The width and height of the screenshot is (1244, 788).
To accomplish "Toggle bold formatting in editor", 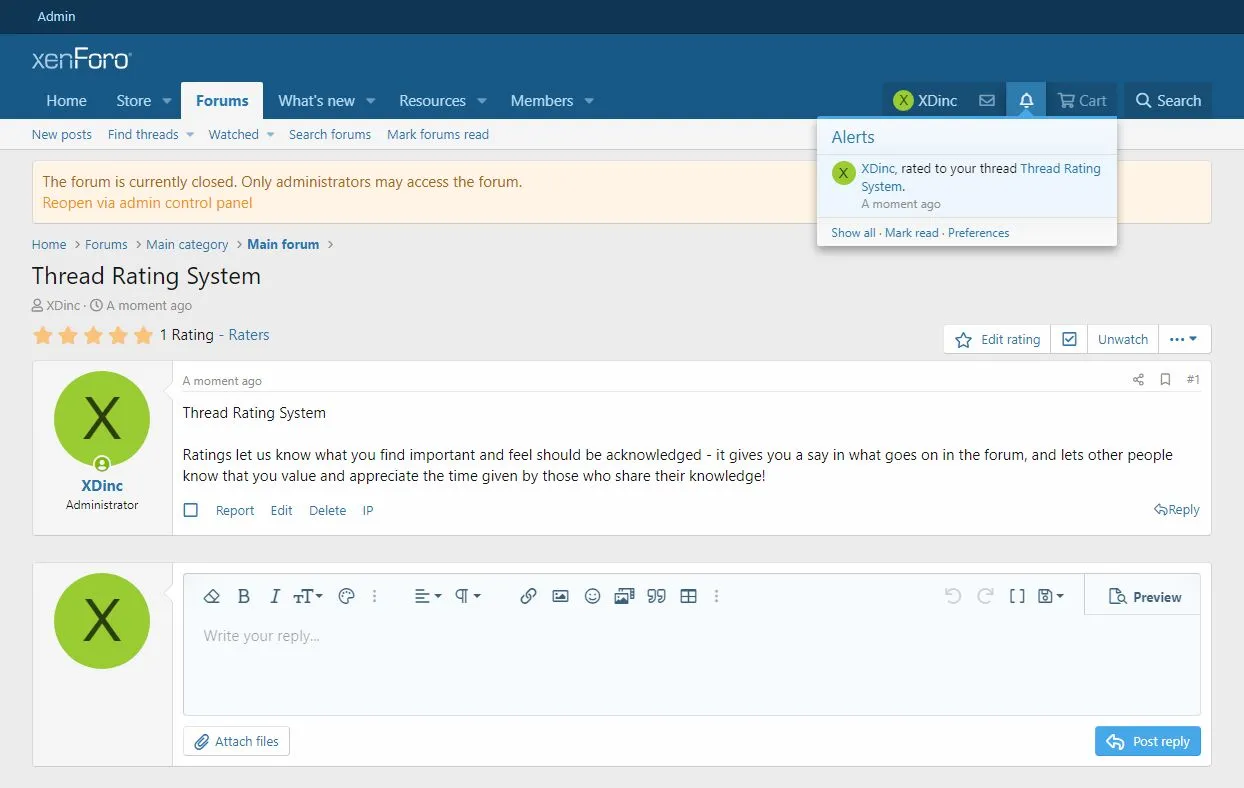I will tap(243, 596).
